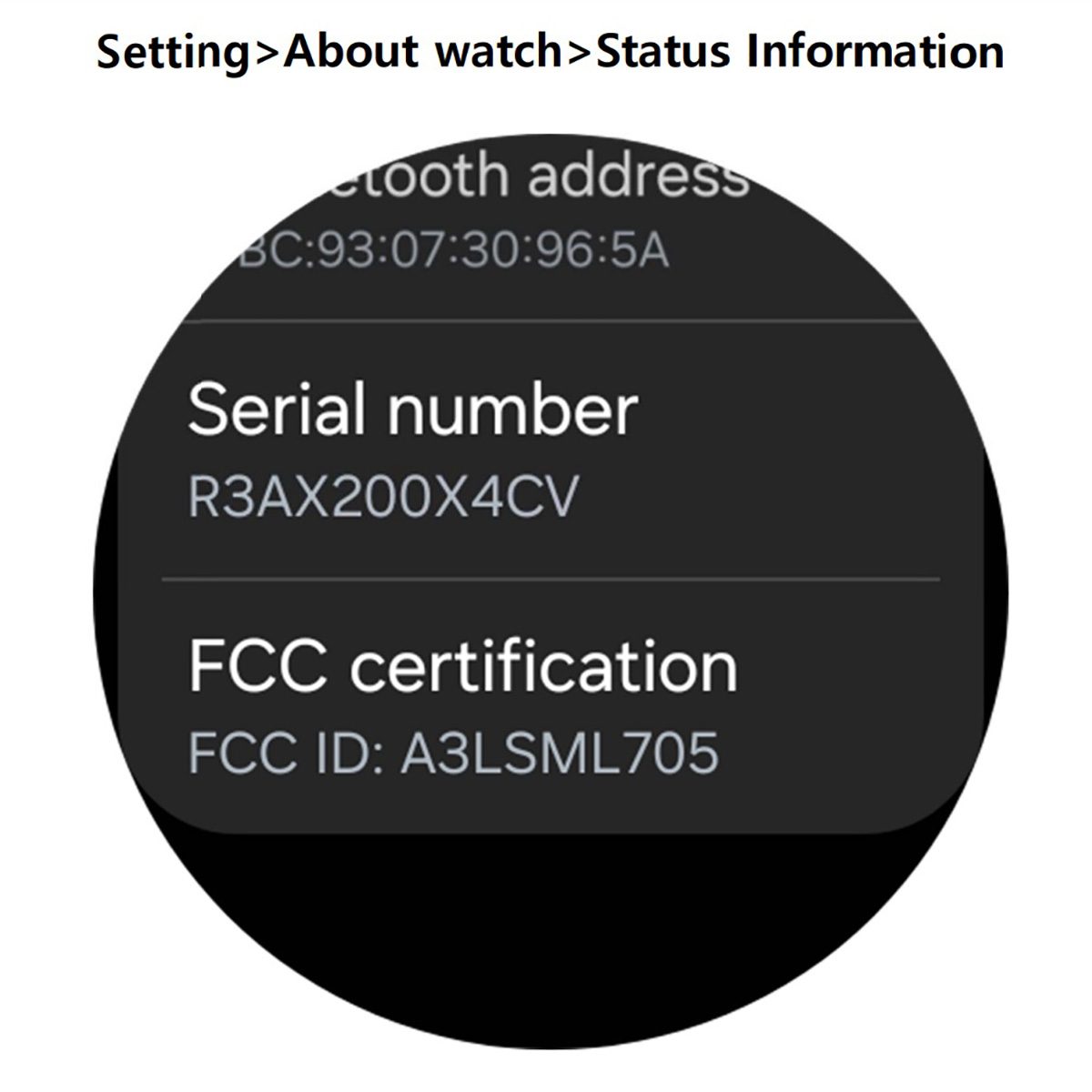The height and width of the screenshot is (1092, 1092).
Task: Click "Status Information" in the breadcrumb title
Action: [799, 51]
